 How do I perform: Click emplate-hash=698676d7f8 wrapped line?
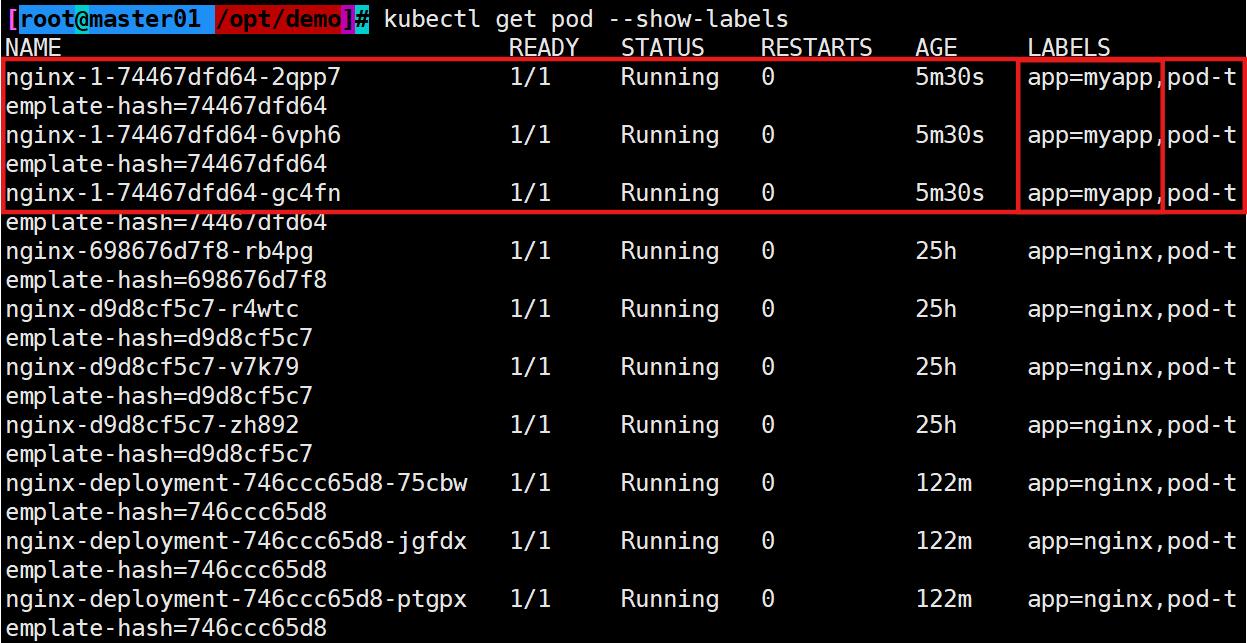(166, 280)
